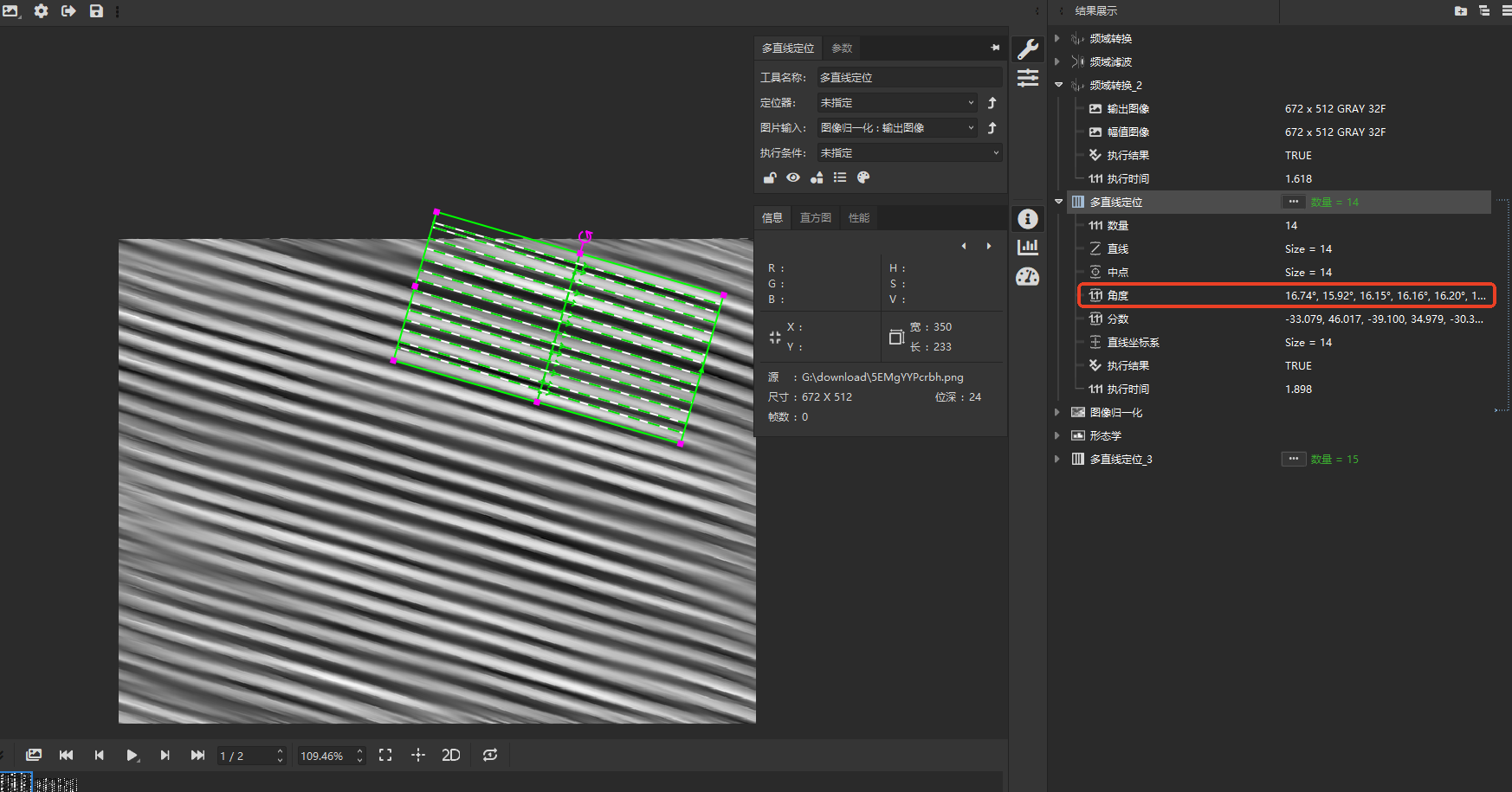Toggle the 2D view mode button
The image size is (1512, 792).
[450, 755]
